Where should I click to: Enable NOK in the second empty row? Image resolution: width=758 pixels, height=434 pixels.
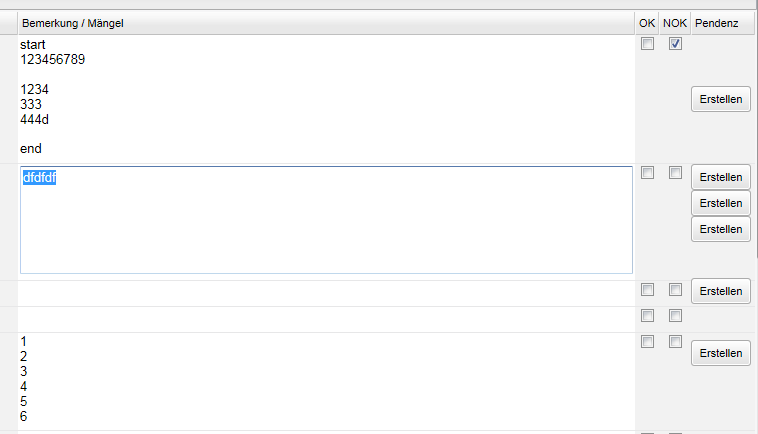675,316
